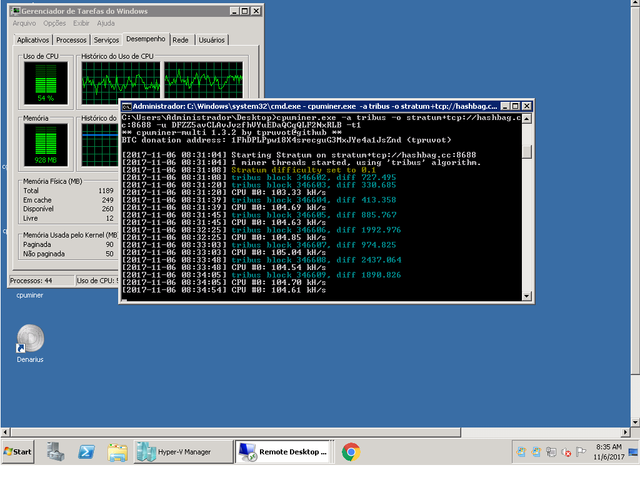Image resolution: width=640 pixels, height=480 pixels.
Task: Switch to the Usuários tab
Action: click(x=211, y=40)
